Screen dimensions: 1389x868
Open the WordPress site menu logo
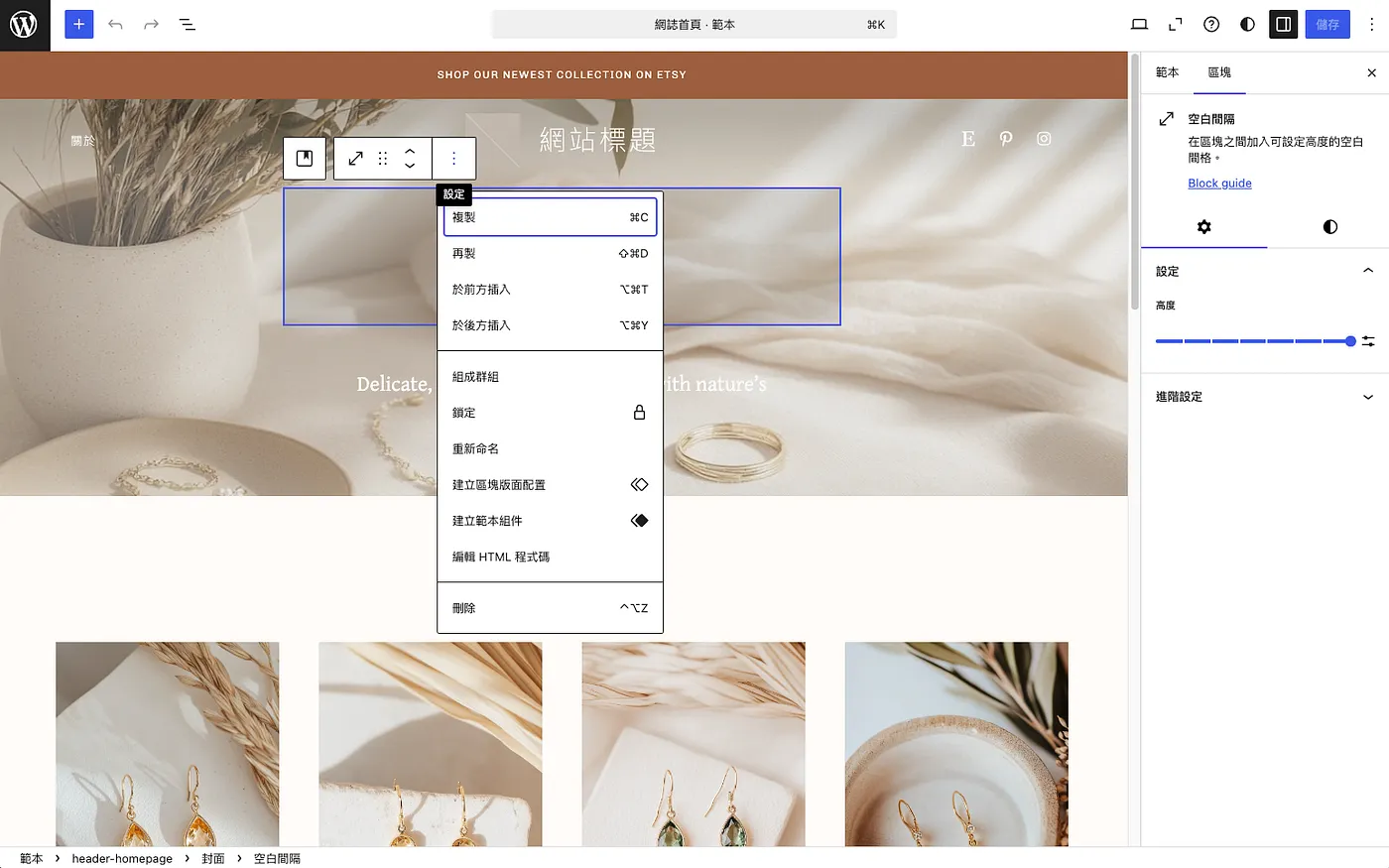(x=24, y=25)
